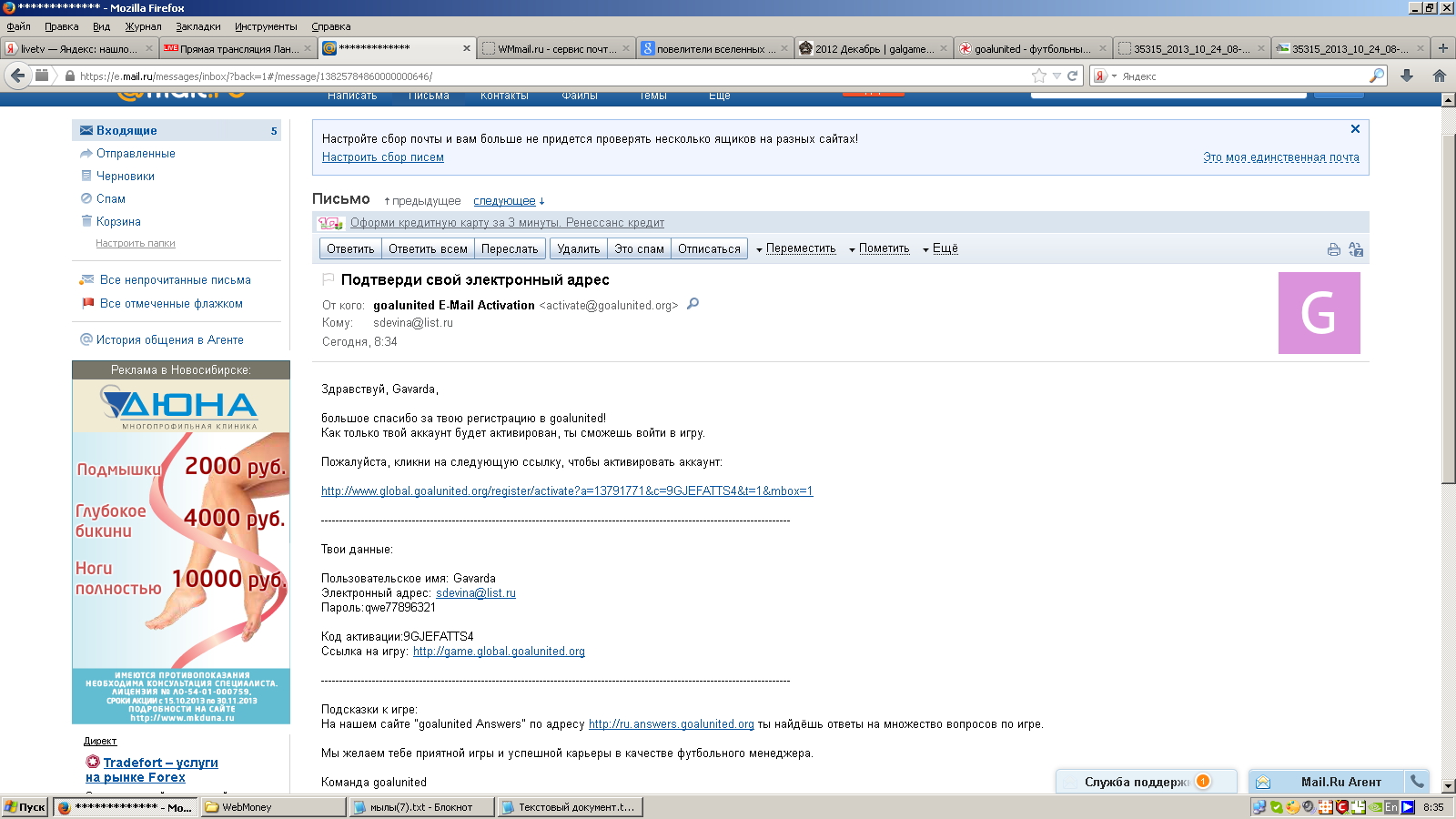Click the phone icon in Mail.Ru Agent bar

pos(1417,781)
